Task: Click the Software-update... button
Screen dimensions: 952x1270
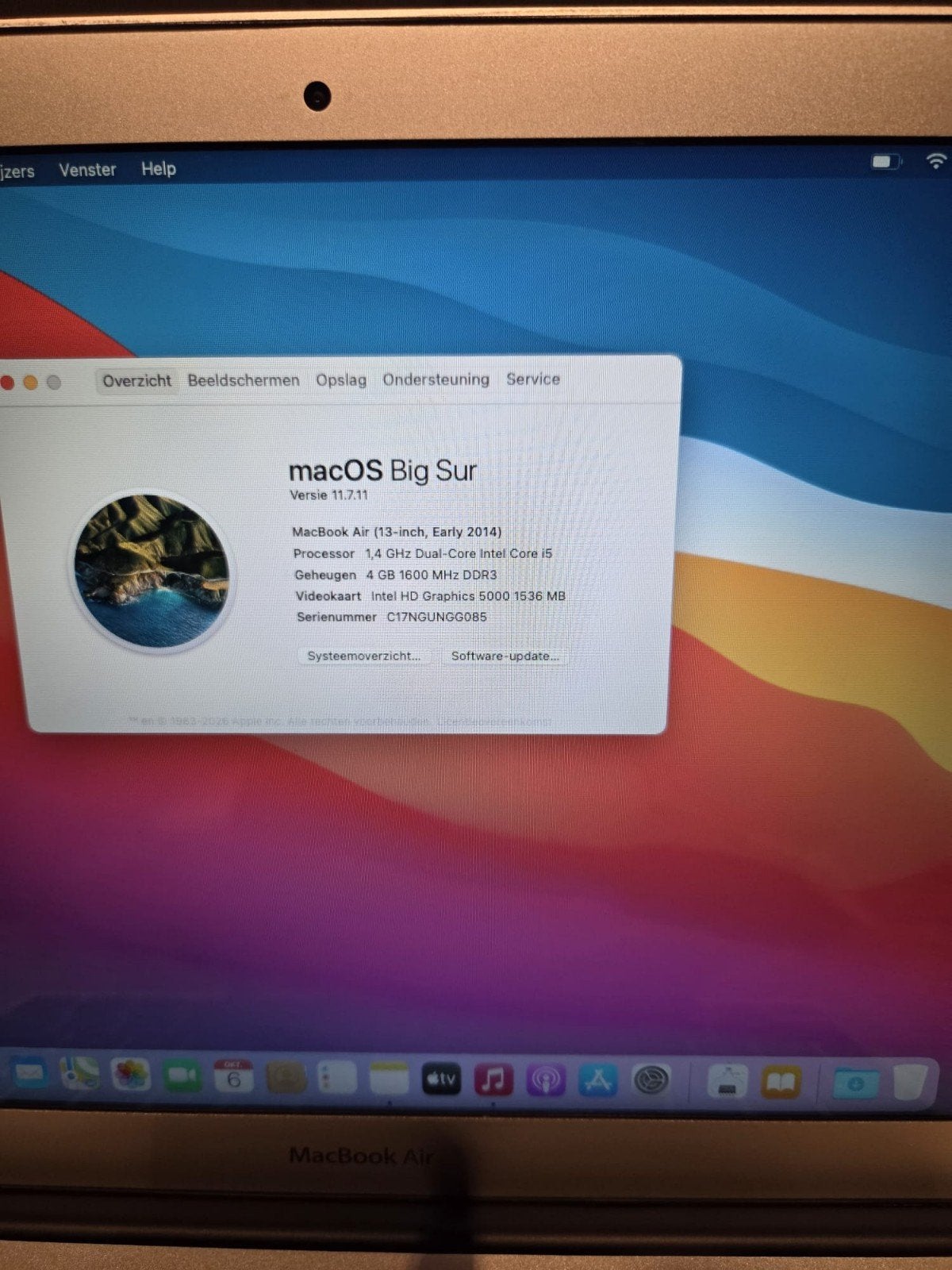Action: click(x=505, y=656)
